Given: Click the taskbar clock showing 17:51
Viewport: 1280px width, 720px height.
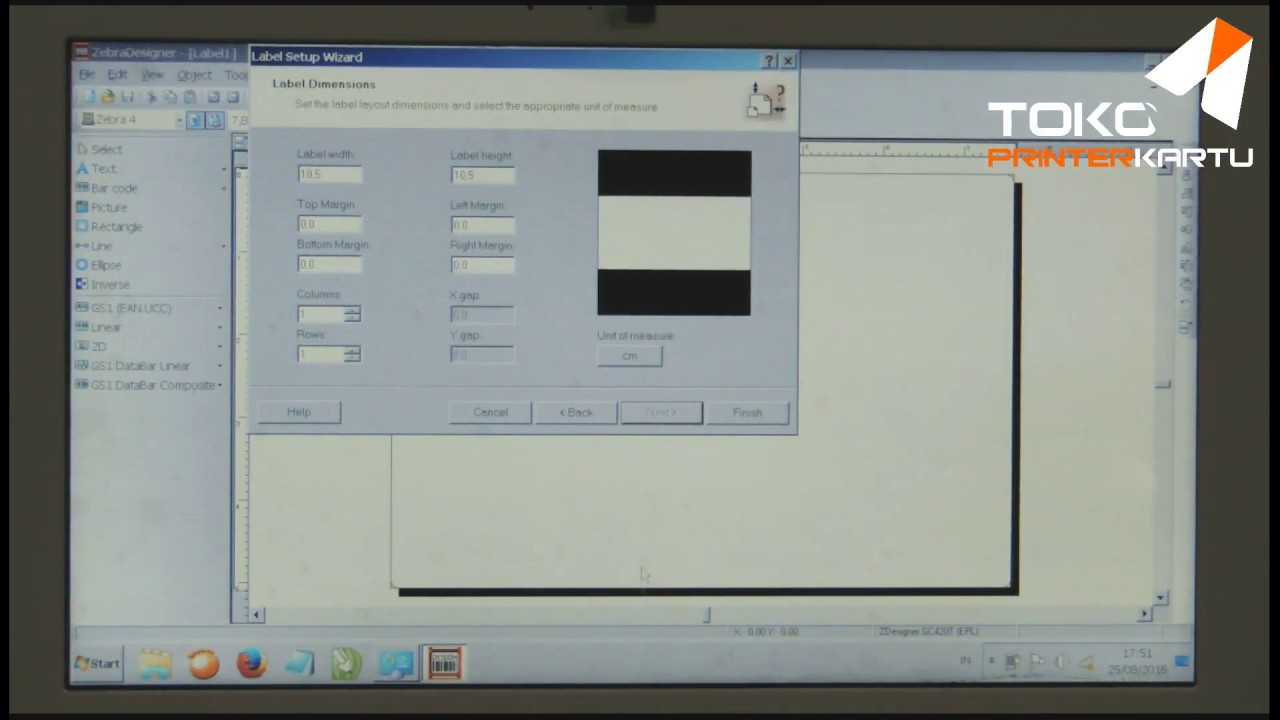Looking at the screenshot, I should pos(1137,654).
